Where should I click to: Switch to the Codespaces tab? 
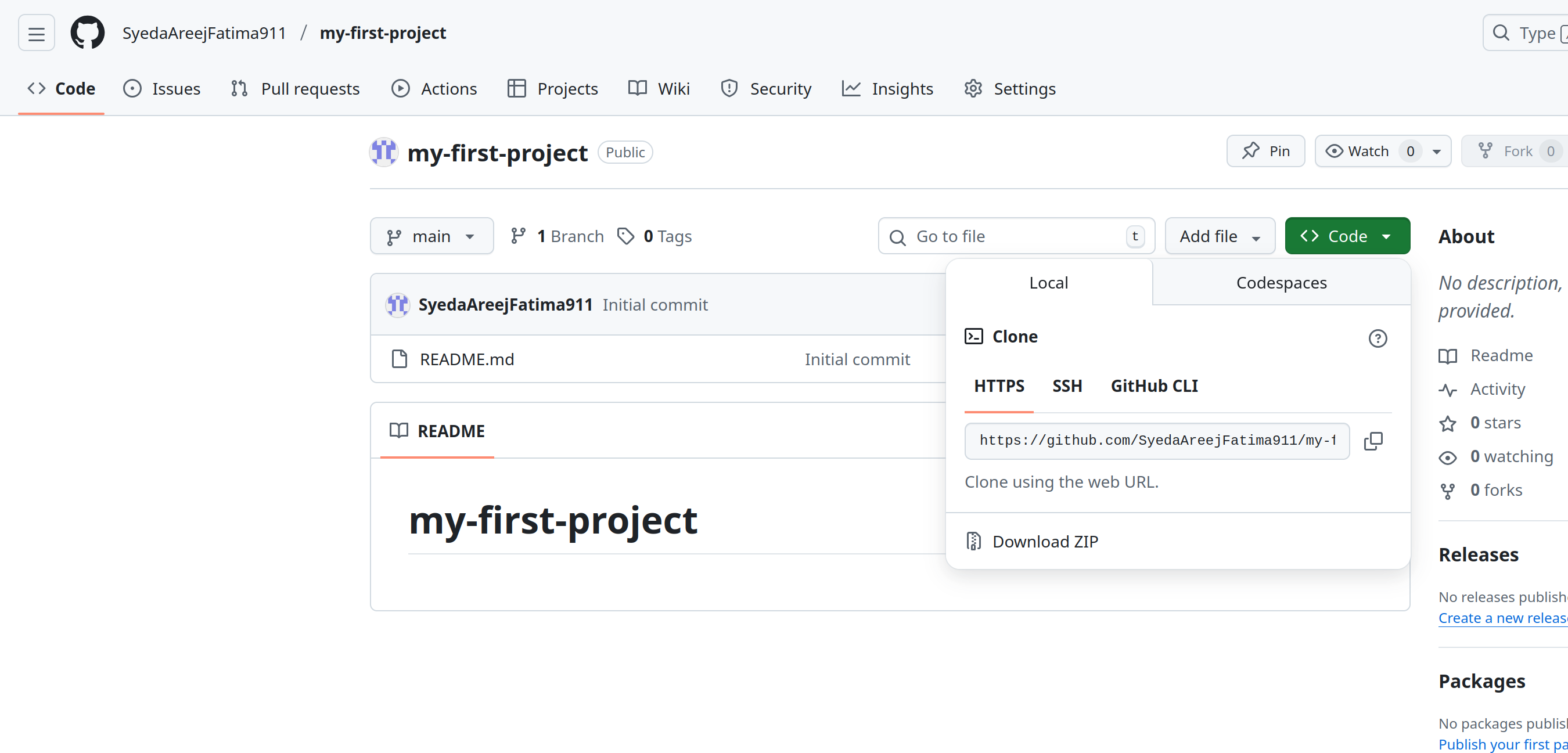point(1281,283)
